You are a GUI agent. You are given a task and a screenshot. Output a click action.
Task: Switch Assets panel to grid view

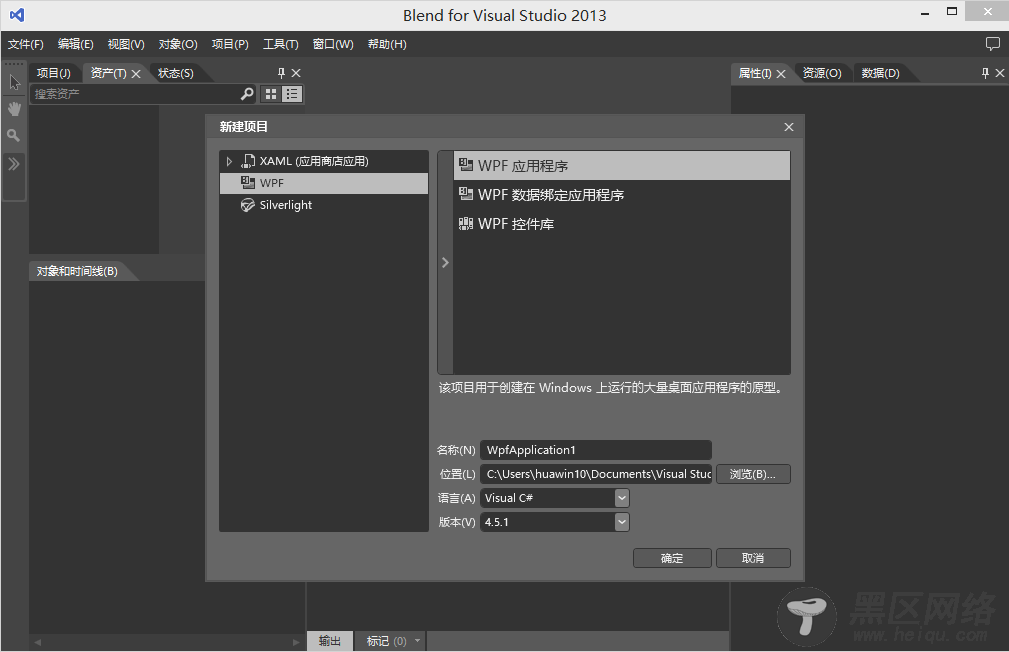coord(271,94)
